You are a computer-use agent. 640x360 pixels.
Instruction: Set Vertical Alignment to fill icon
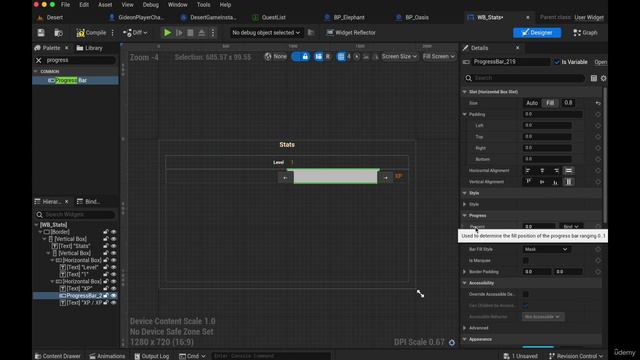pos(569,182)
